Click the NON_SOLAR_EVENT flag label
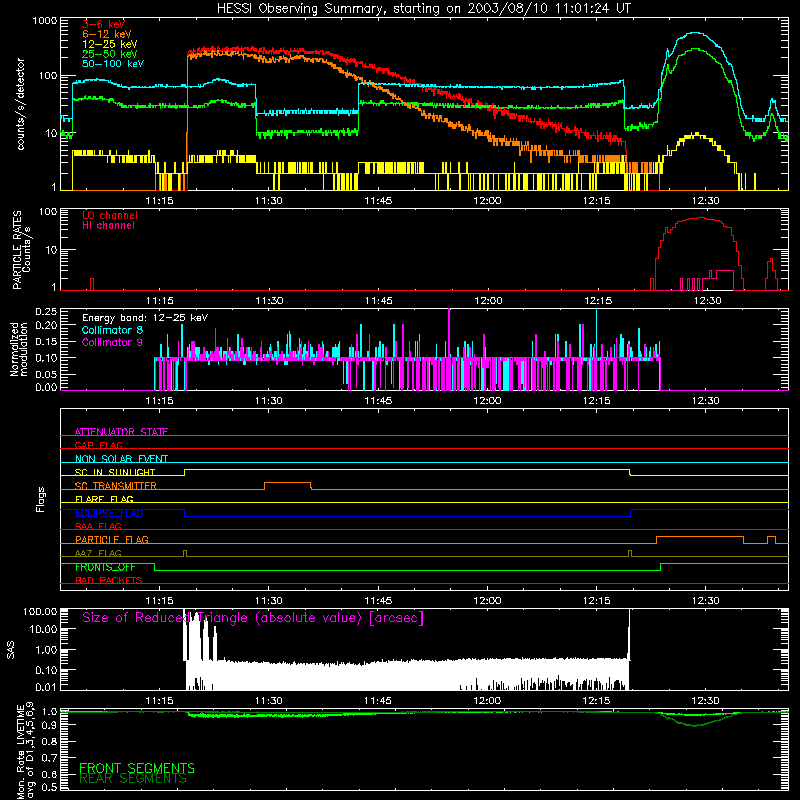This screenshot has height=800, width=800. (x=121, y=459)
